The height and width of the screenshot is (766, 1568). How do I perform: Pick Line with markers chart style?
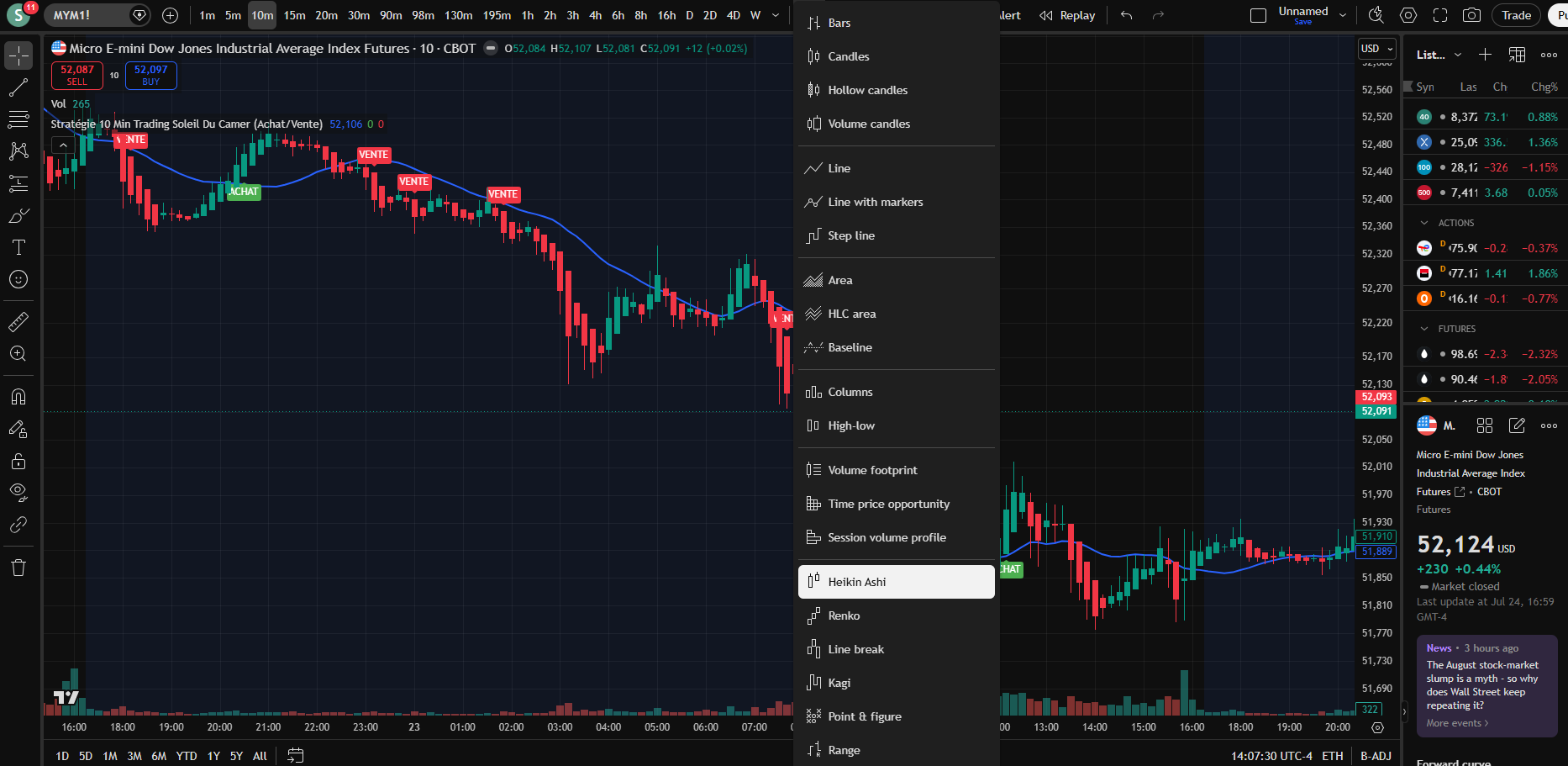[896, 202]
